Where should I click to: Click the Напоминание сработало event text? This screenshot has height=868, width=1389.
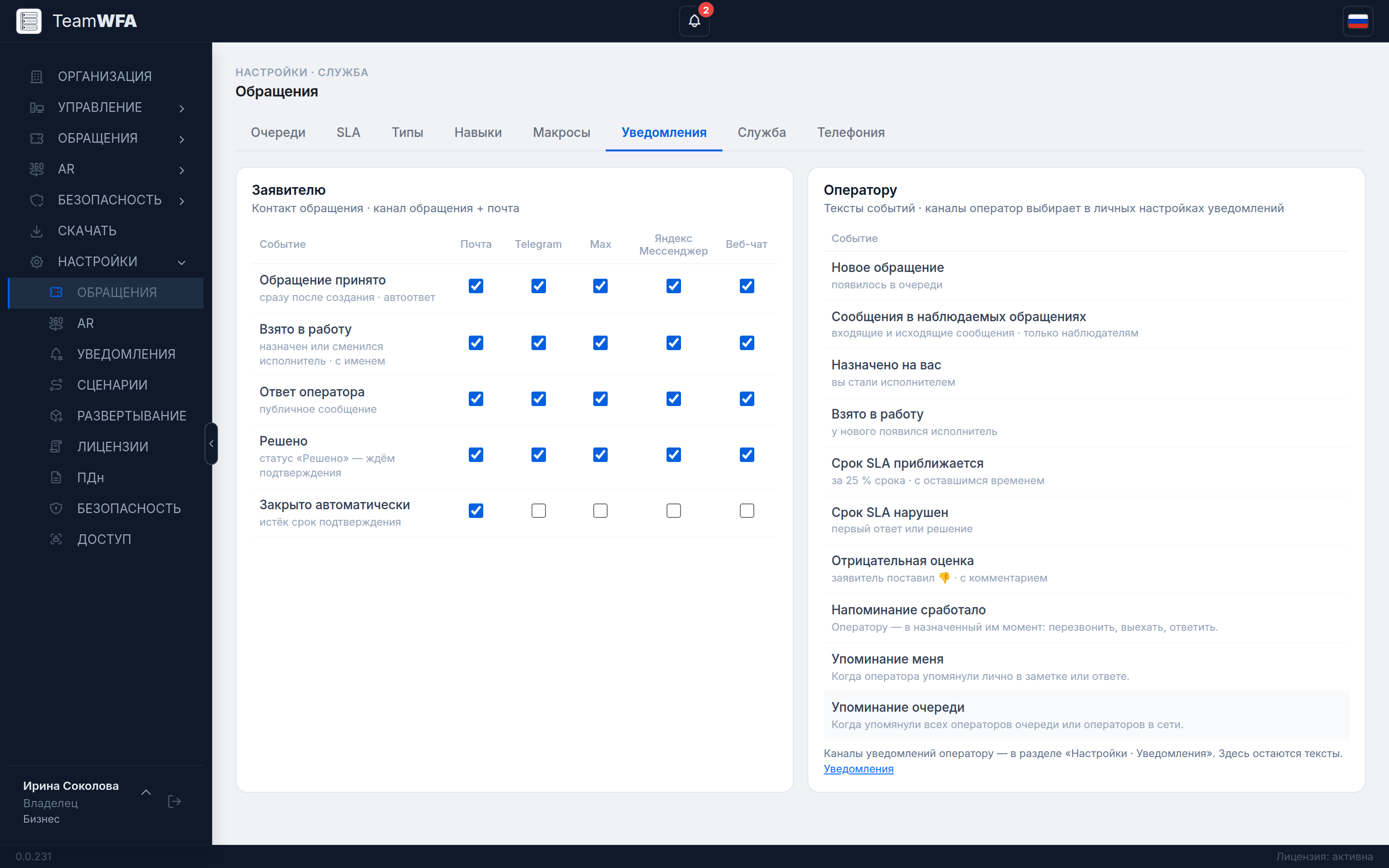908,610
